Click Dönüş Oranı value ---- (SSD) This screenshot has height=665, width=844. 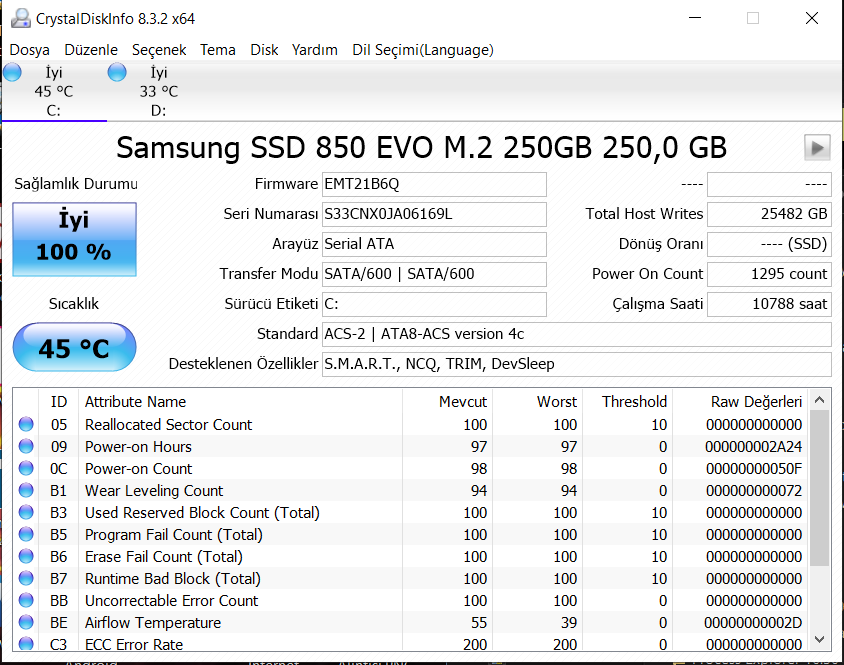click(769, 244)
